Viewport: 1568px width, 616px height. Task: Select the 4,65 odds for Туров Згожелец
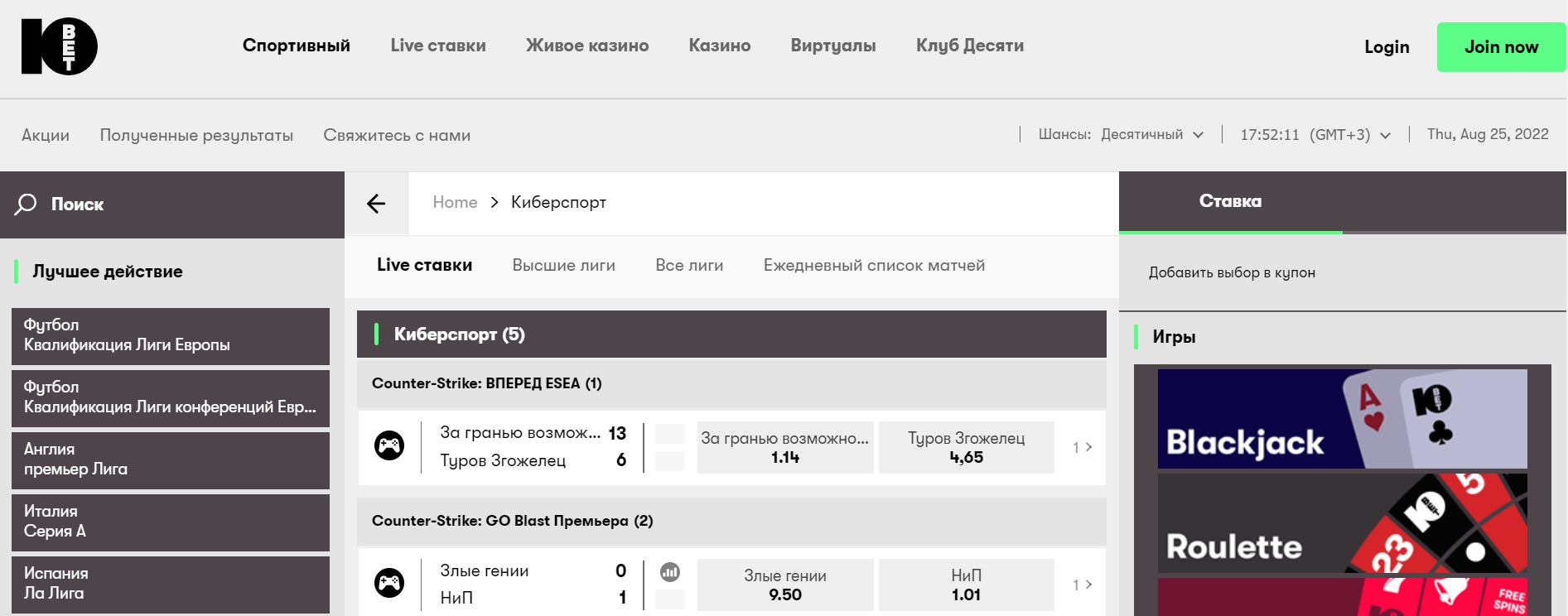point(966,448)
